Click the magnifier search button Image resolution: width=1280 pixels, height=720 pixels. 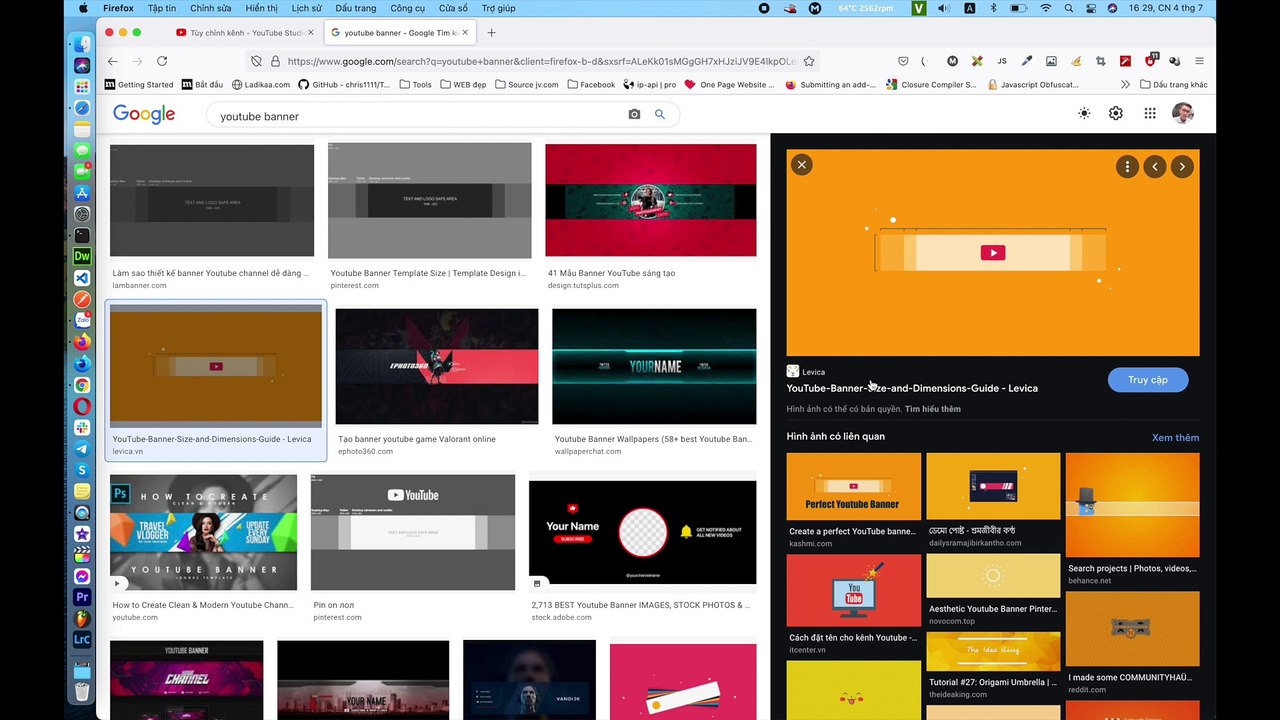[x=660, y=115]
